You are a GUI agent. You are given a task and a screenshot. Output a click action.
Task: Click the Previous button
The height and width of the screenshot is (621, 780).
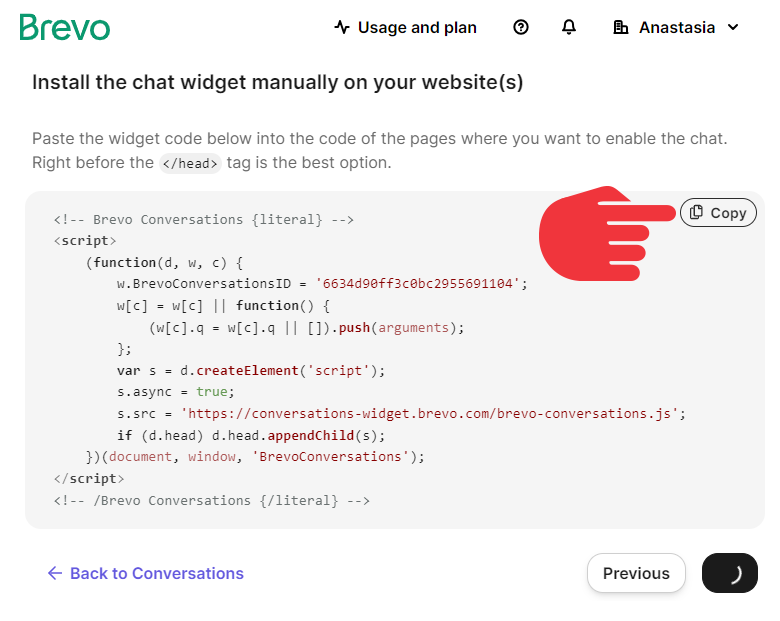(x=636, y=573)
